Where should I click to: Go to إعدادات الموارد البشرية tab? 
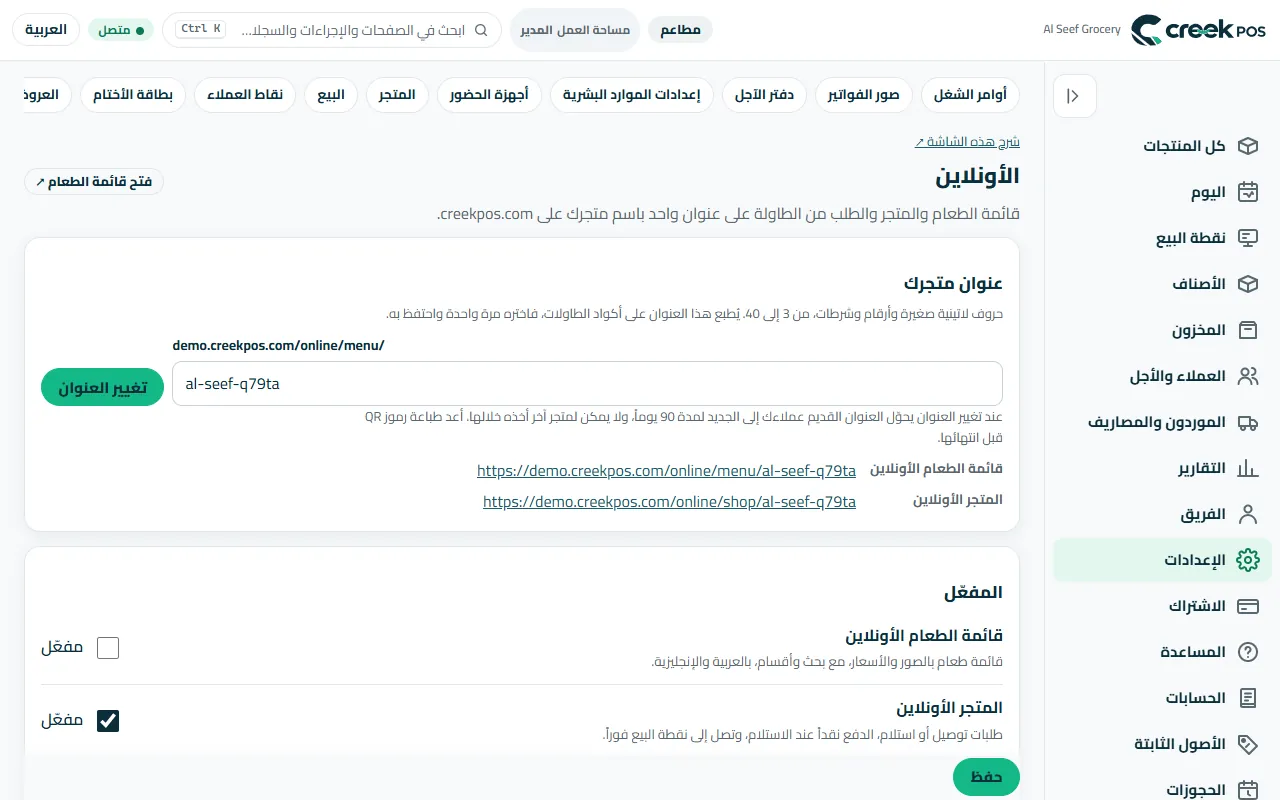tap(632, 95)
